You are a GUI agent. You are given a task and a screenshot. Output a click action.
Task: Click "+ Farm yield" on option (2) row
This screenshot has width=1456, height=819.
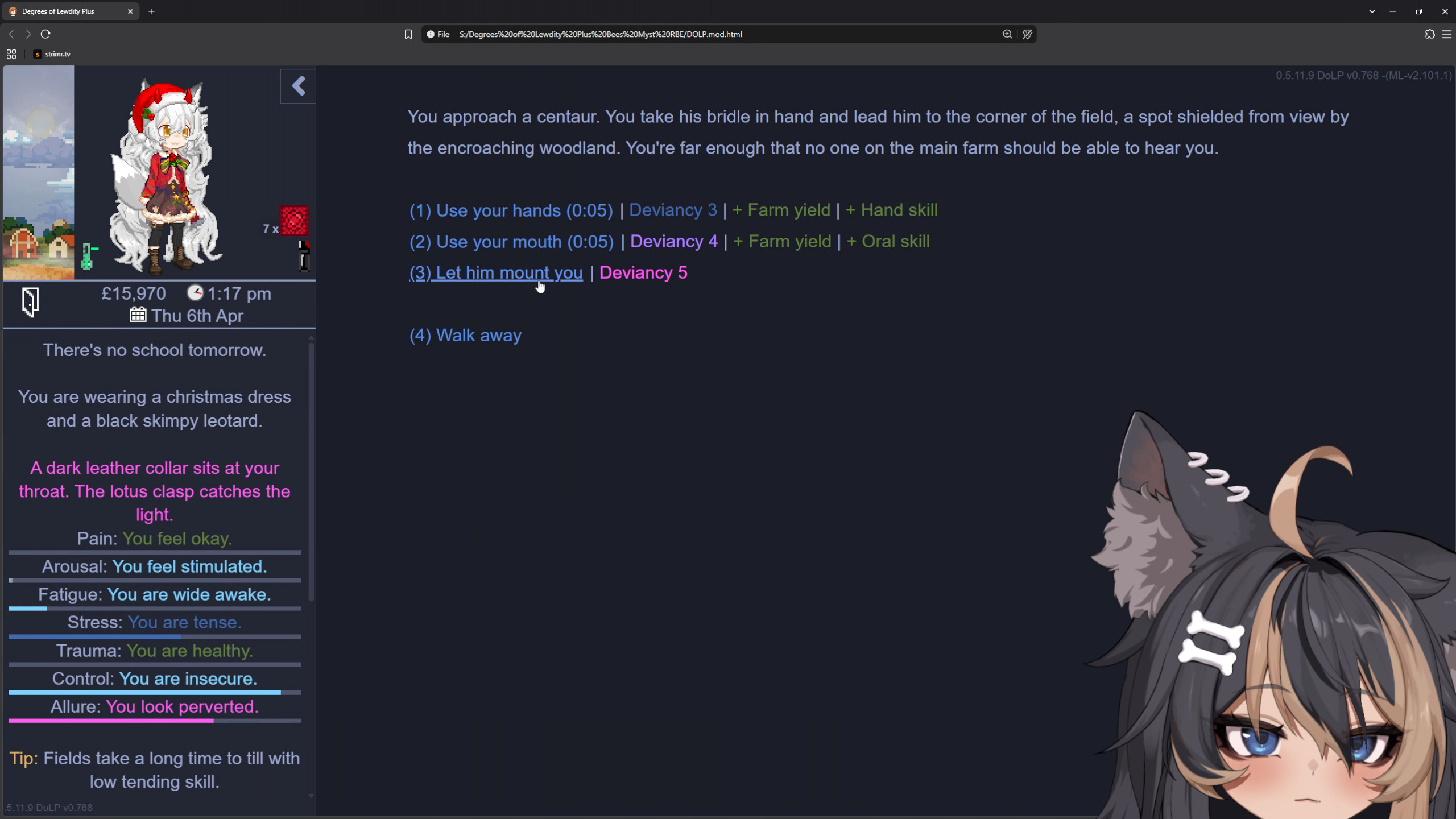(783, 241)
